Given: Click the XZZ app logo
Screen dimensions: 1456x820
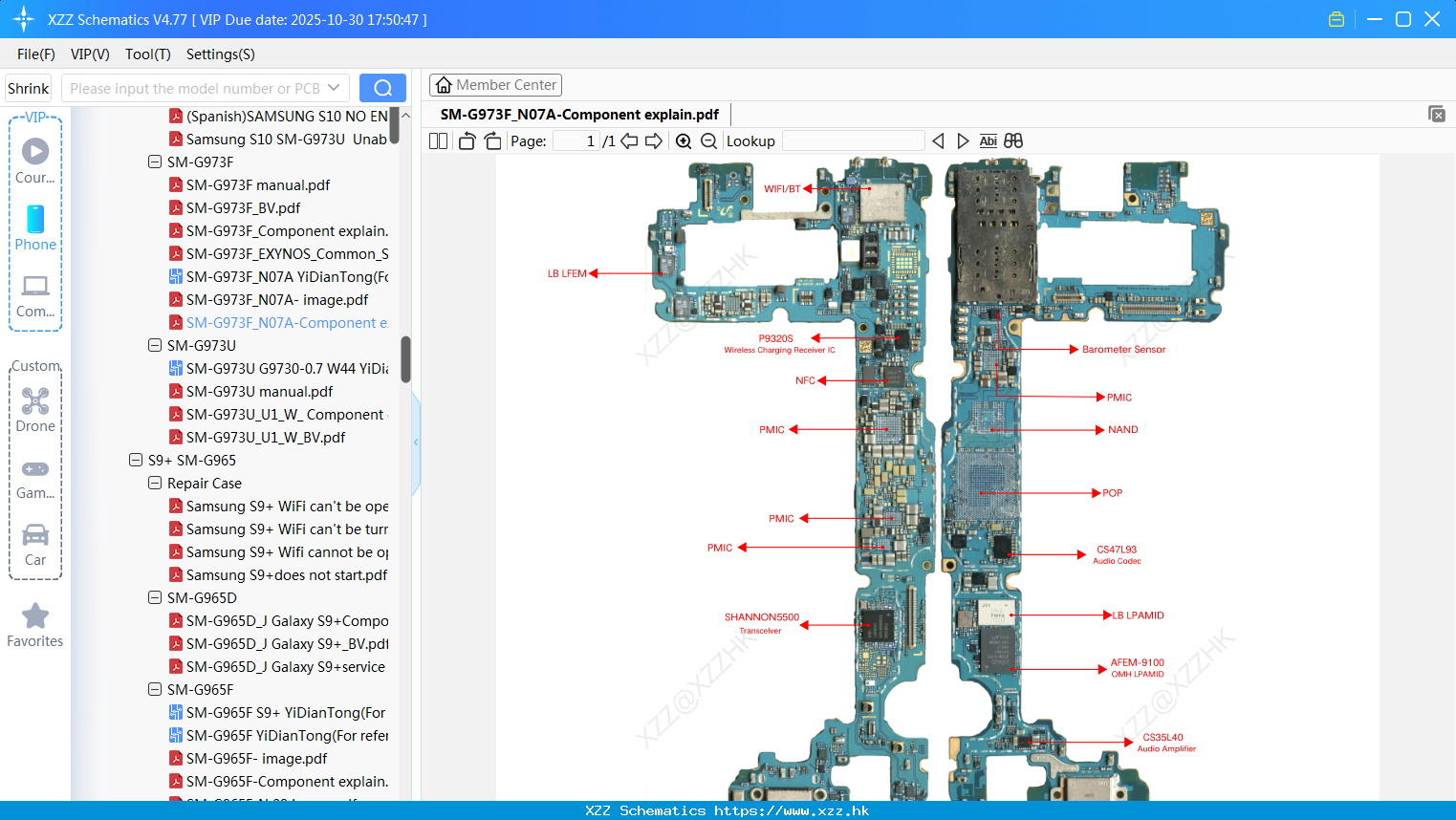Looking at the screenshot, I should click(x=23, y=19).
